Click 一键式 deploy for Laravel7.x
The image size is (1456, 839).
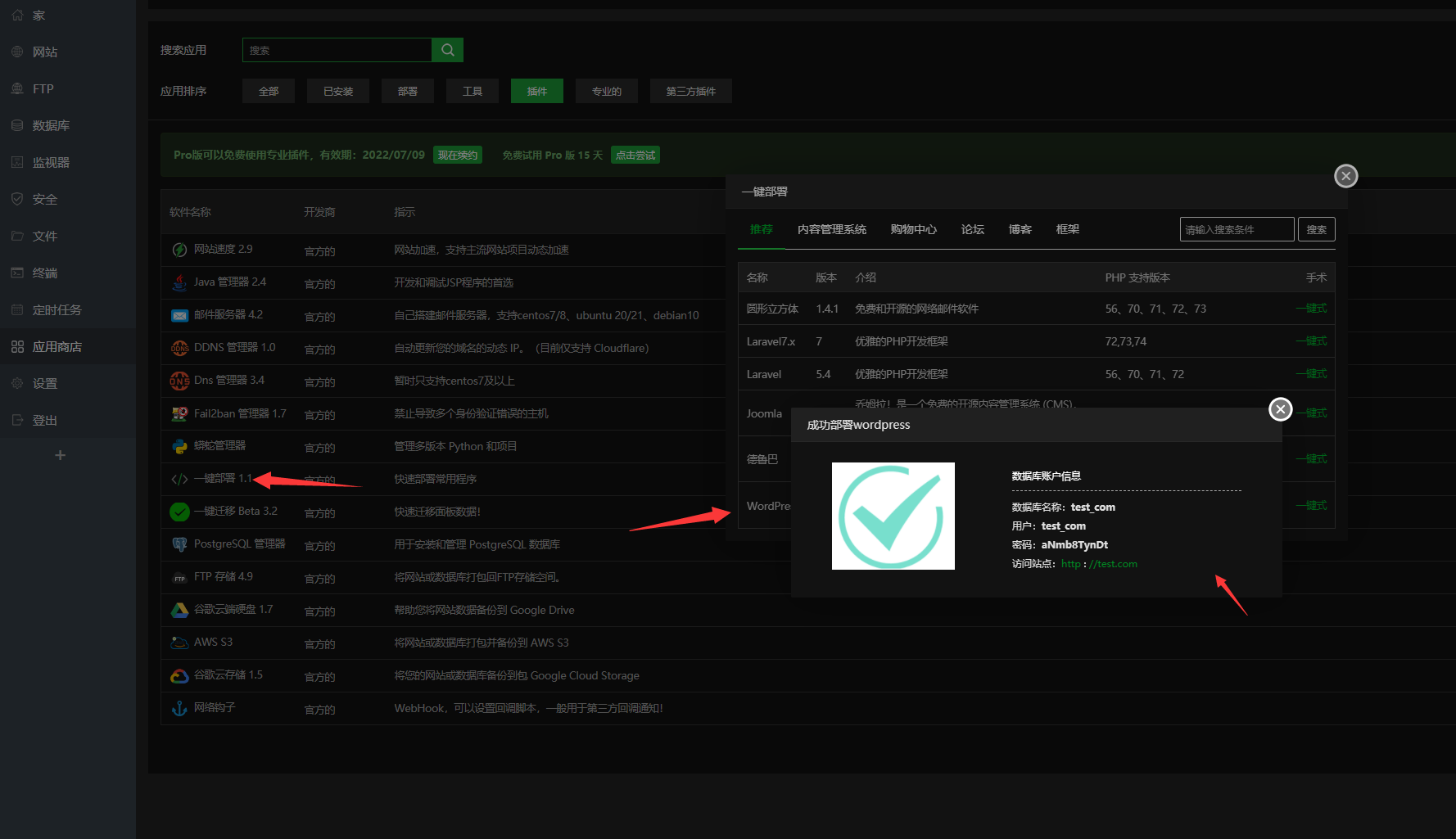coord(1311,341)
